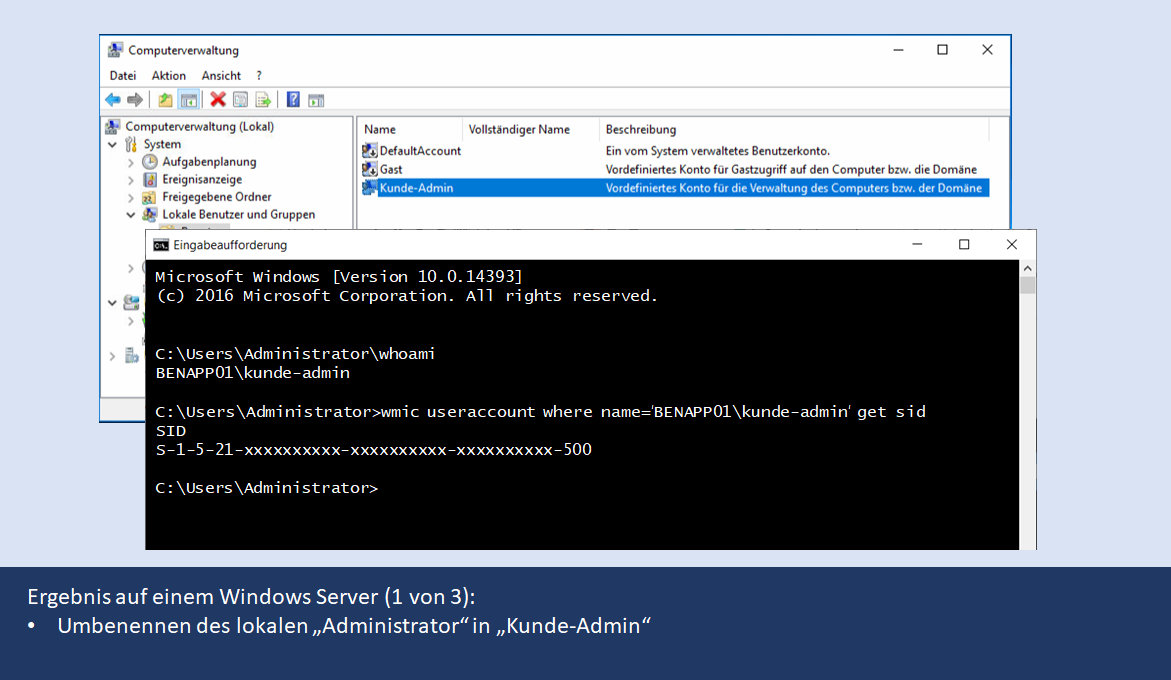Click the Export list toolbar icon
Screen dimensions: 1171x680
(263, 99)
